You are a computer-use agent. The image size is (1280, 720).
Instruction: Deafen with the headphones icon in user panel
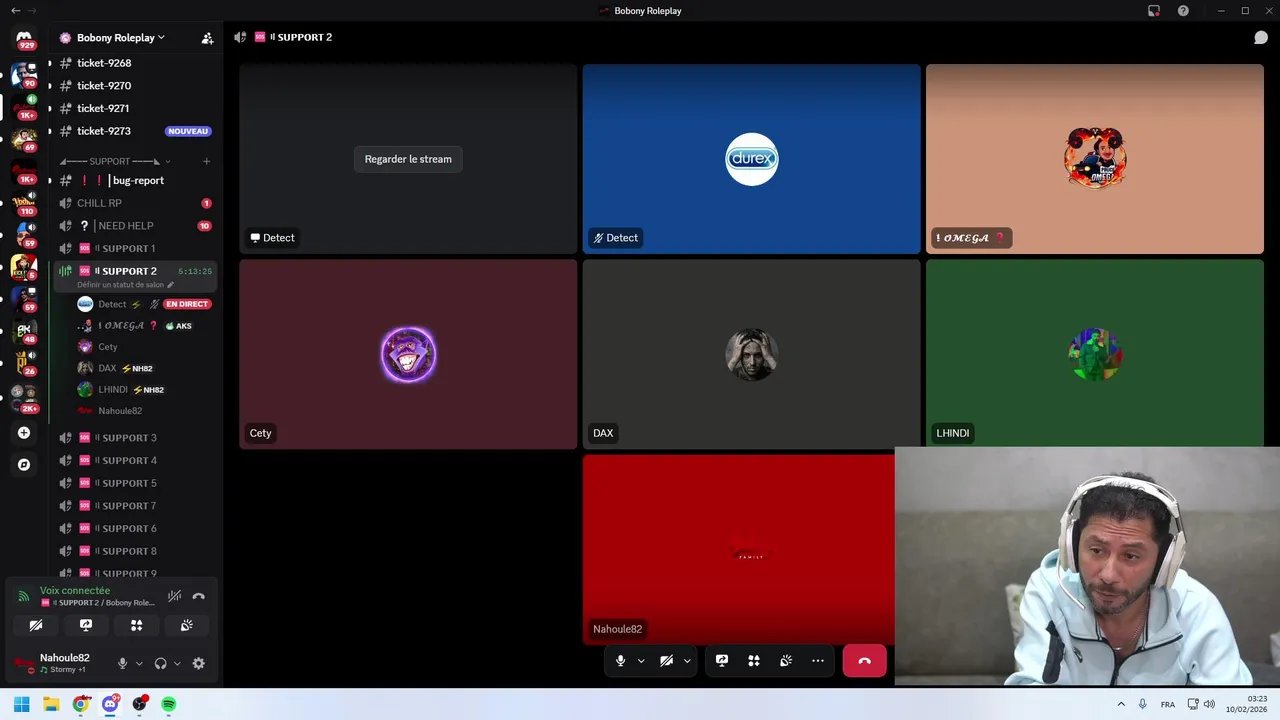tap(160, 663)
